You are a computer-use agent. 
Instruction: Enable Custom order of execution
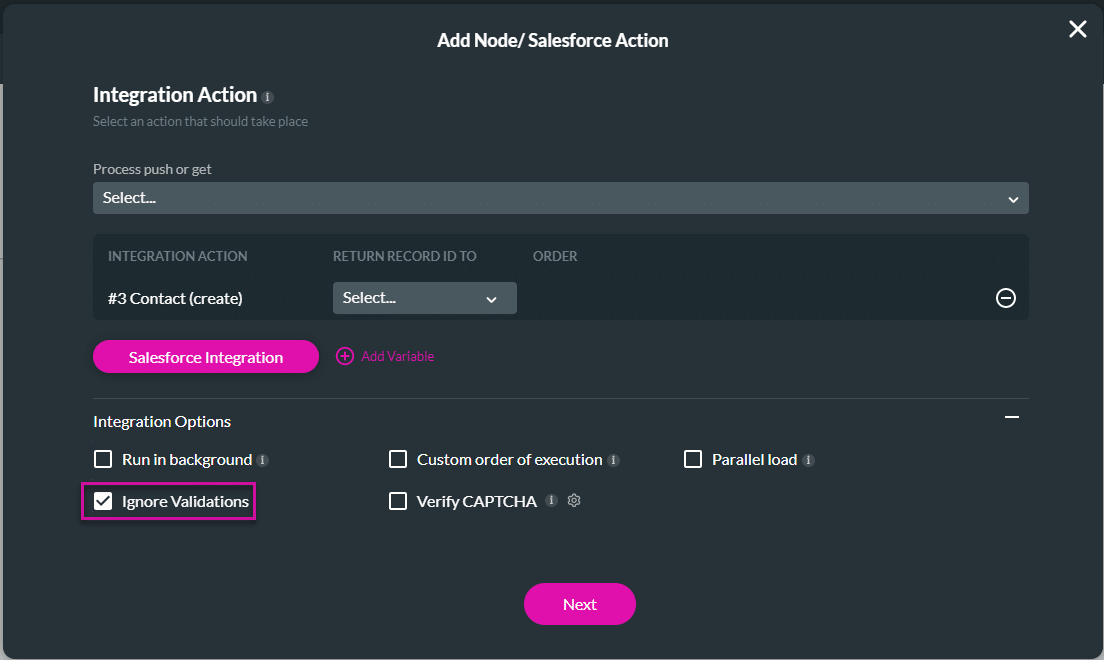tap(397, 459)
